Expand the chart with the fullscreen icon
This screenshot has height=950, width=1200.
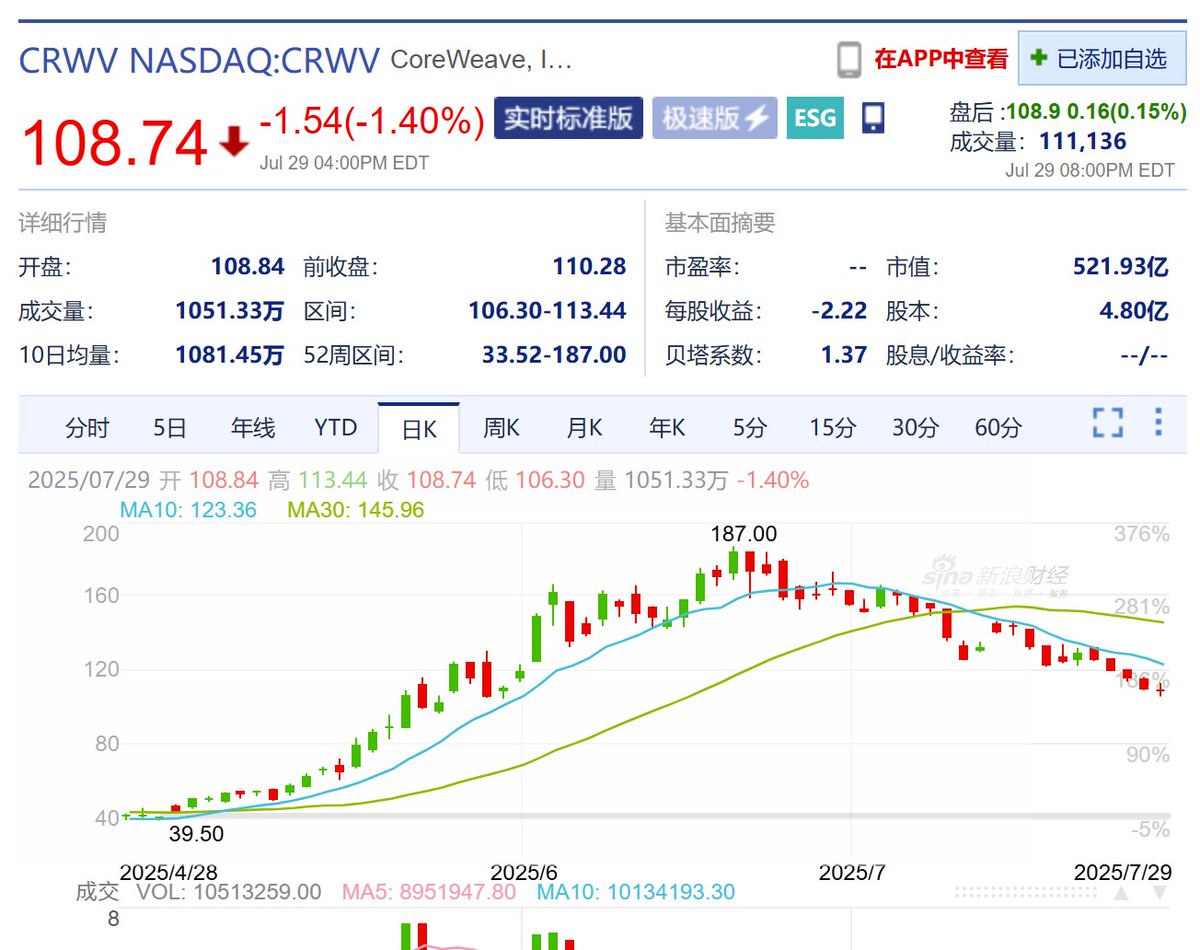1108,423
